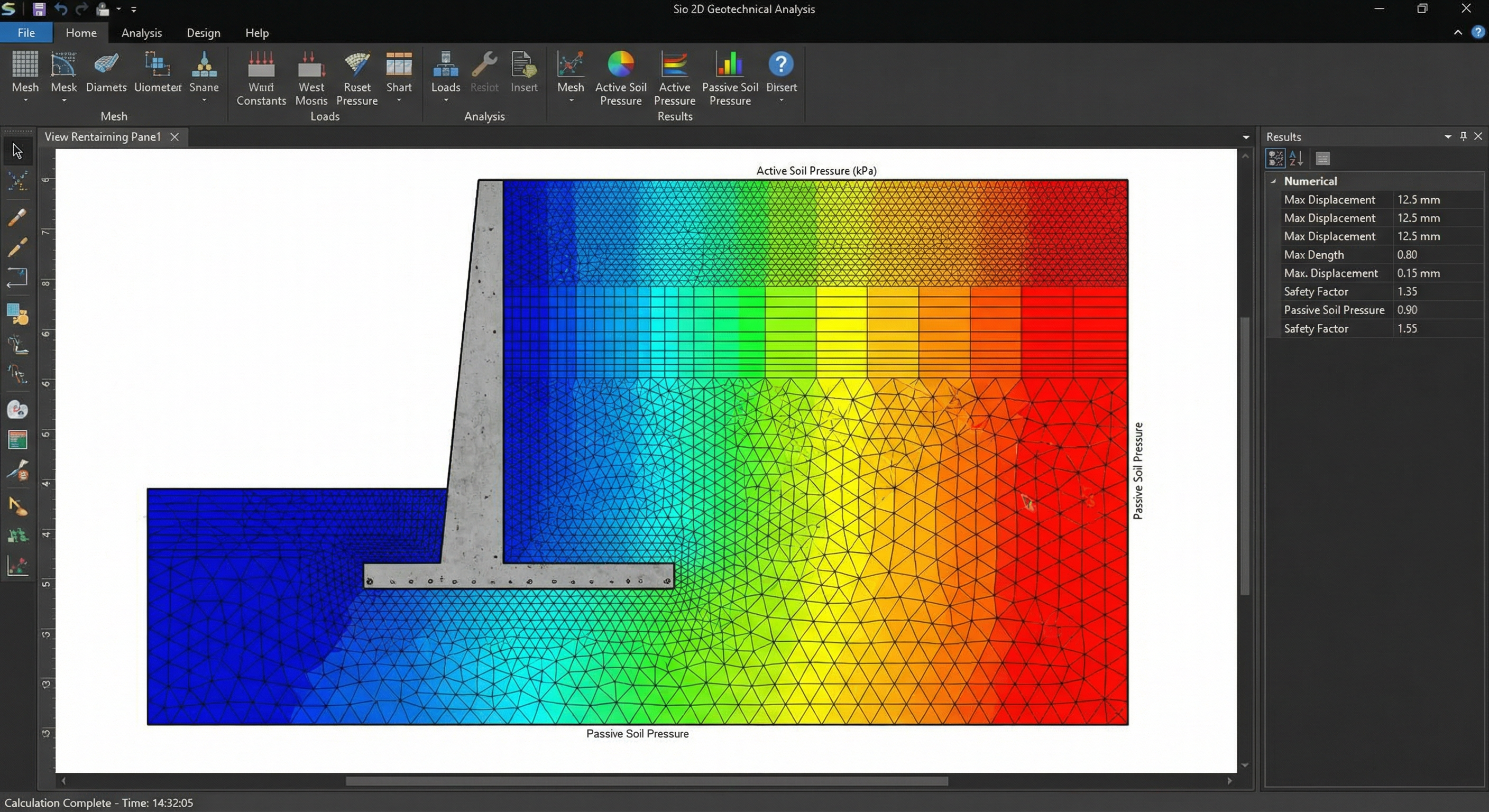Toggle pin on the Results panel
1489x812 pixels.
(x=1463, y=136)
